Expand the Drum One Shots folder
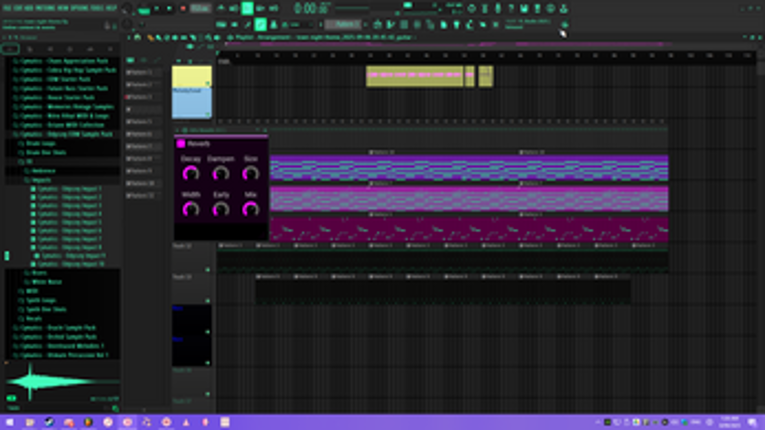765x430 pixels. pyautogui.click(x=44, y=152)
